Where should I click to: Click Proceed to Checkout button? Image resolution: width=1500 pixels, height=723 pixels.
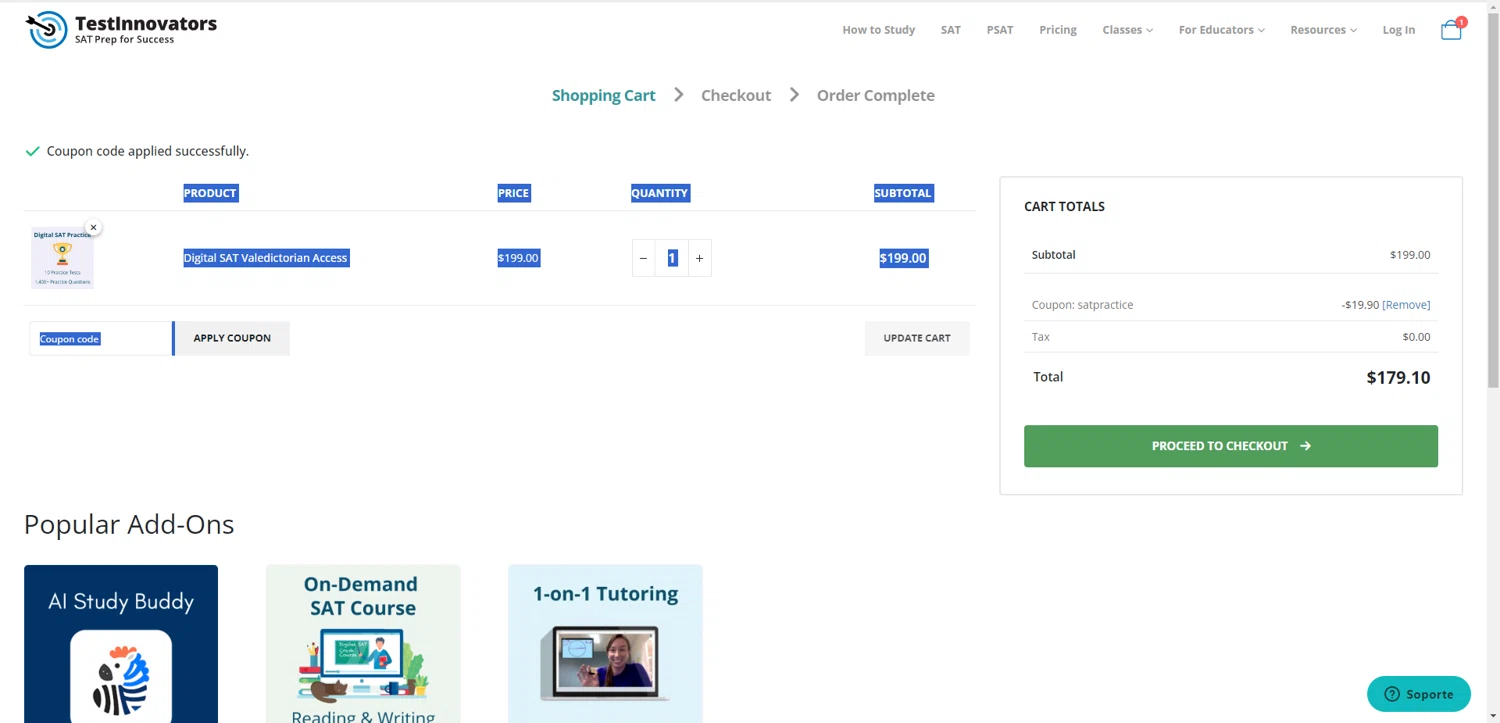point(1230,446)
